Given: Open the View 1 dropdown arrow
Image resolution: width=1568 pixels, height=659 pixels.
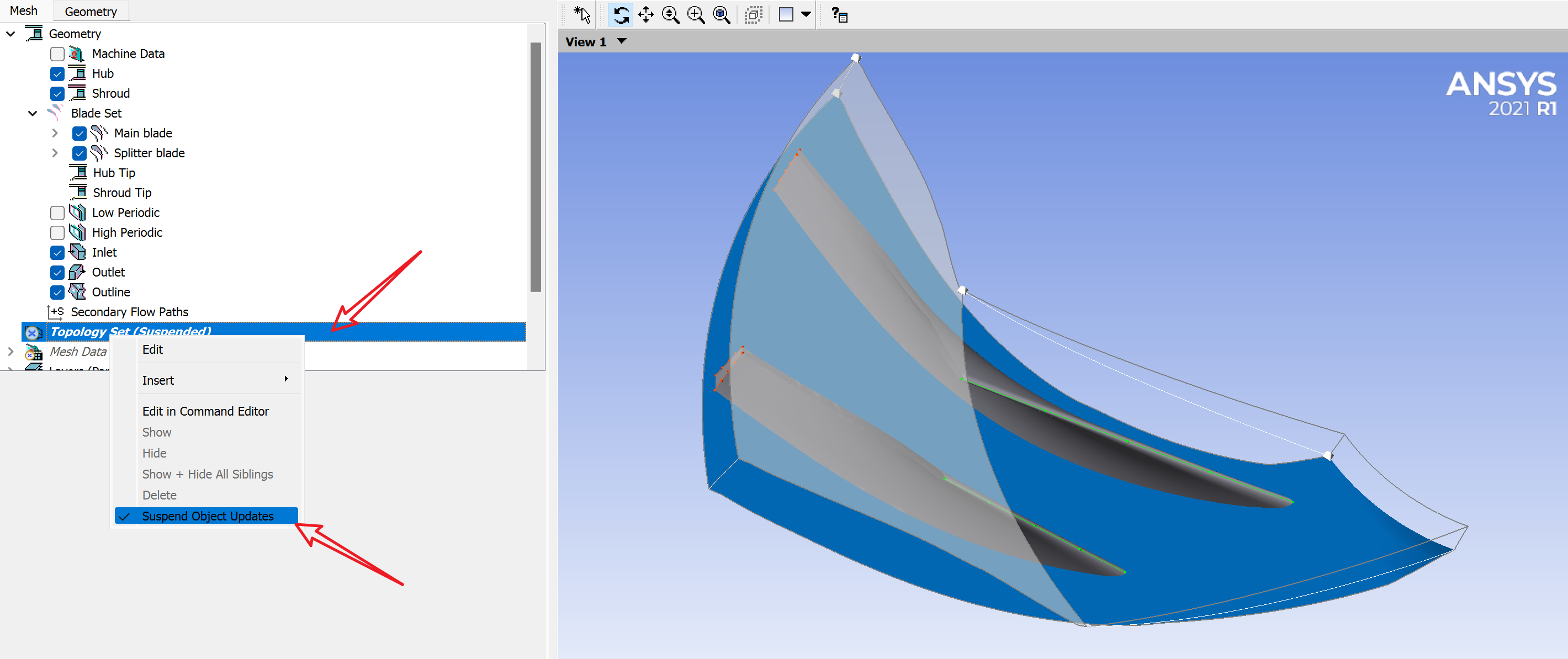Looking at the screenshot, I should 622,41.
